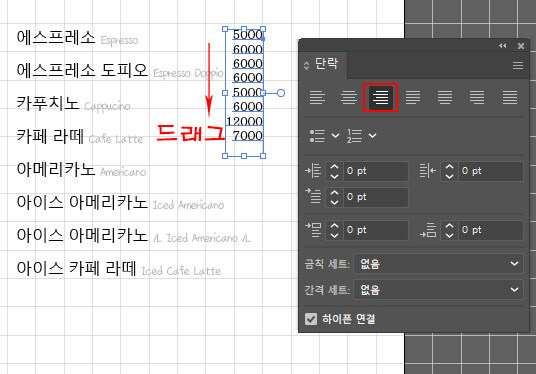Step the space before value
This screenshot has height=374, width=536.
(x=334, y=230)
